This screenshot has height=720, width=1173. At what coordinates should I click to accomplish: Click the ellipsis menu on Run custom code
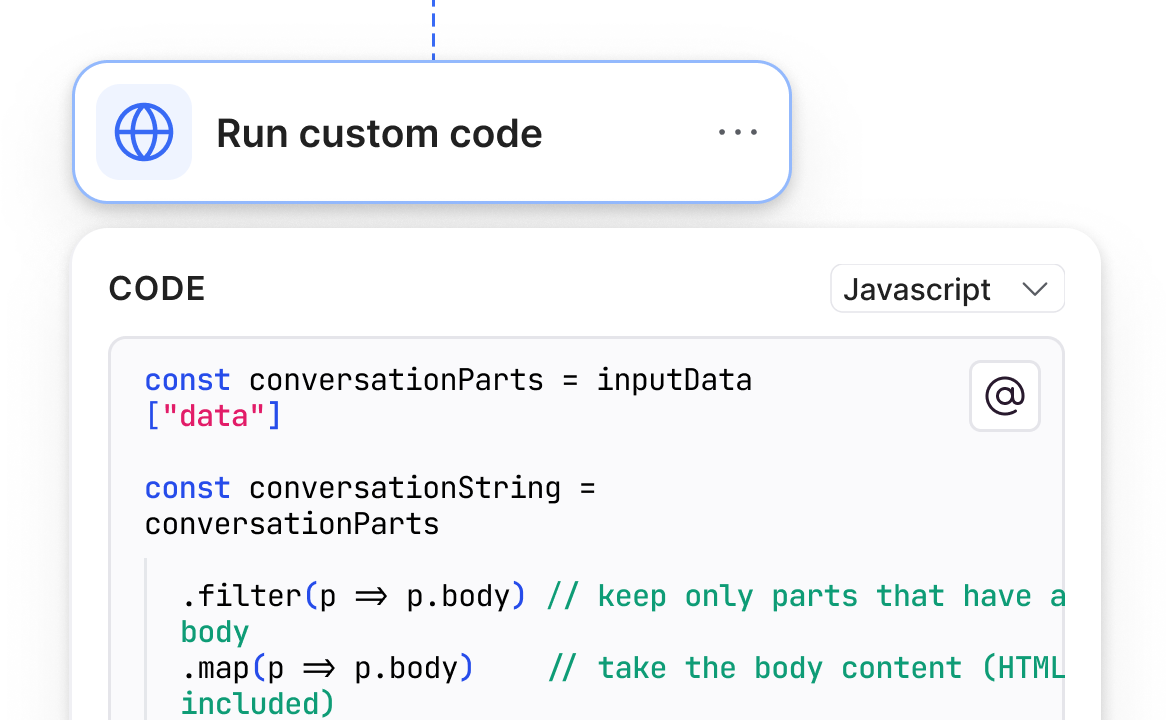[738, 131]
